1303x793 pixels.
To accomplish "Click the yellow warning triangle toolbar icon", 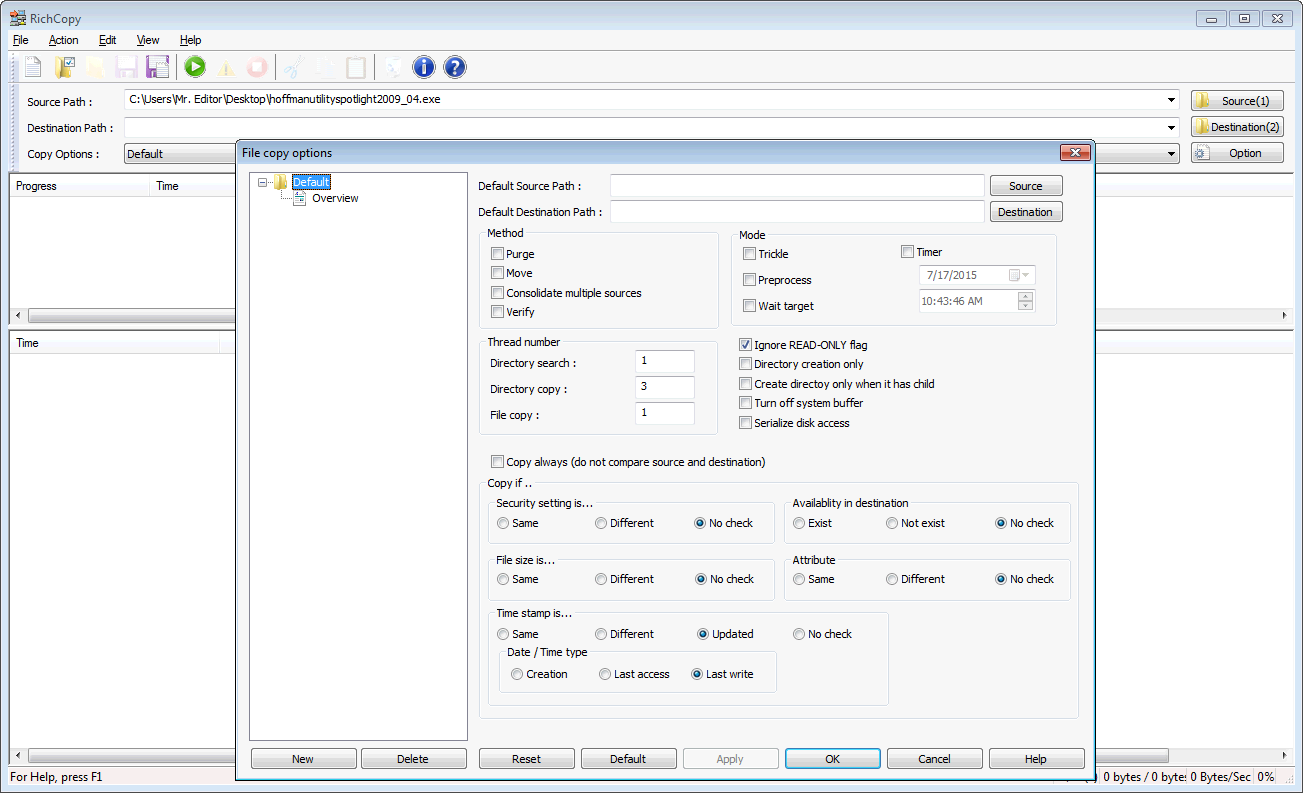I will [x=227, y=67].
